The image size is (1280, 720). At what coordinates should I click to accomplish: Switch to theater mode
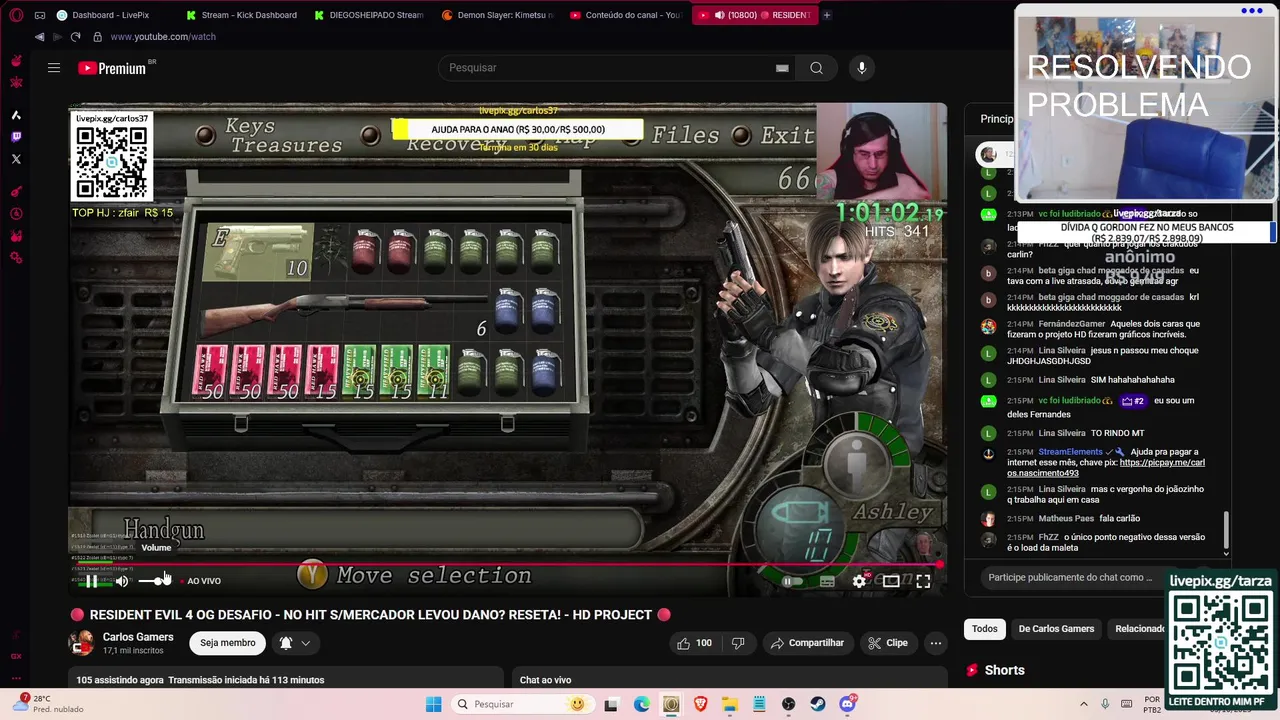(x=891, y=581)
